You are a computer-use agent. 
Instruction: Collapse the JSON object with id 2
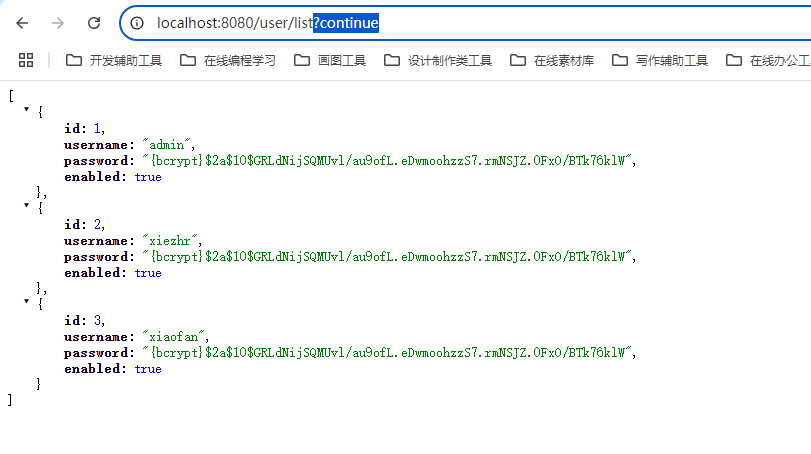(26, 205)
